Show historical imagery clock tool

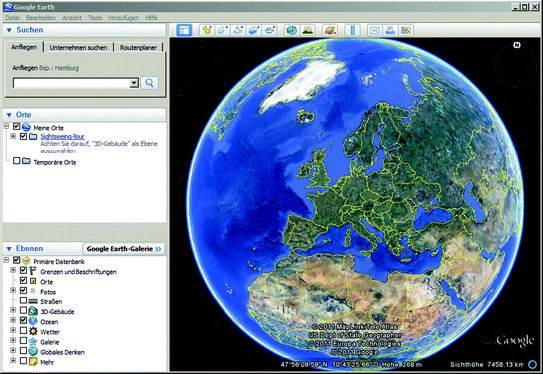click(292, 30)
